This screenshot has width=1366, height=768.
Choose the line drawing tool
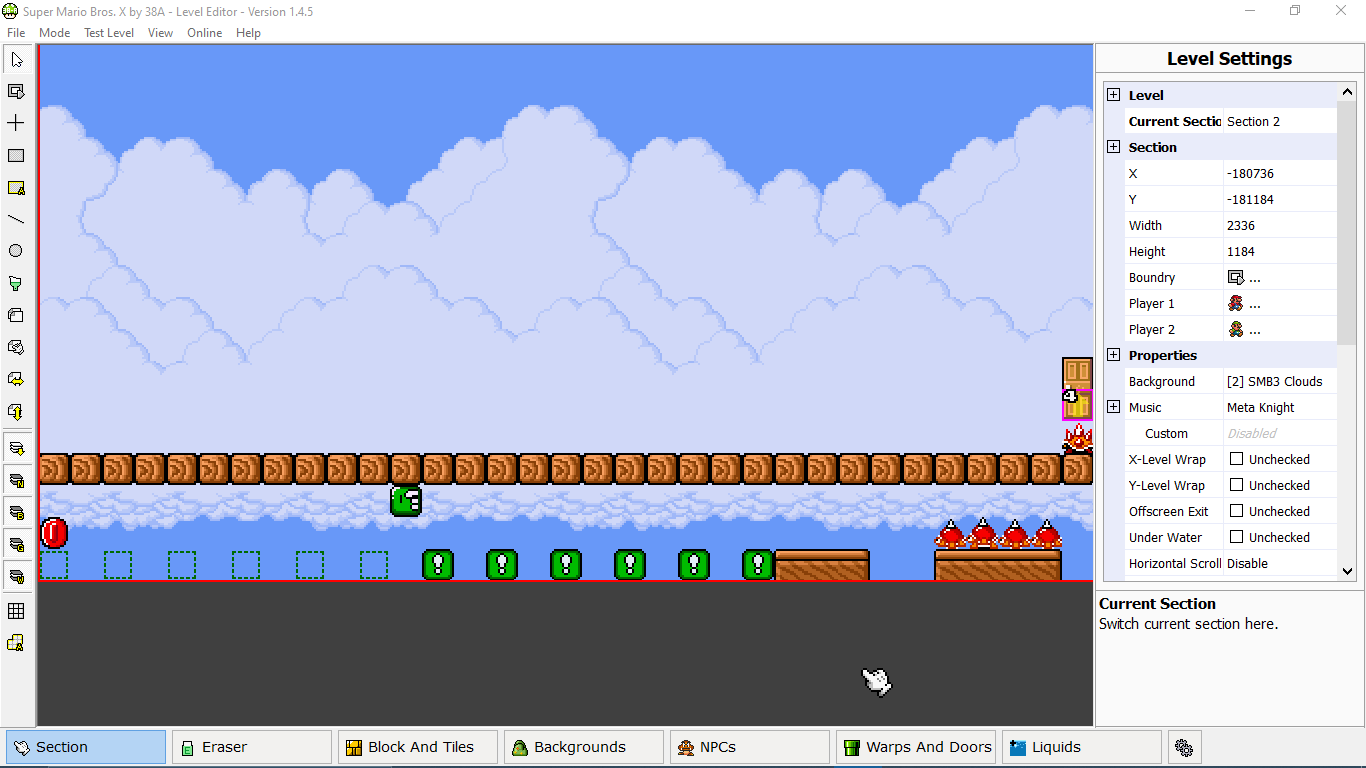pos(16,220)
